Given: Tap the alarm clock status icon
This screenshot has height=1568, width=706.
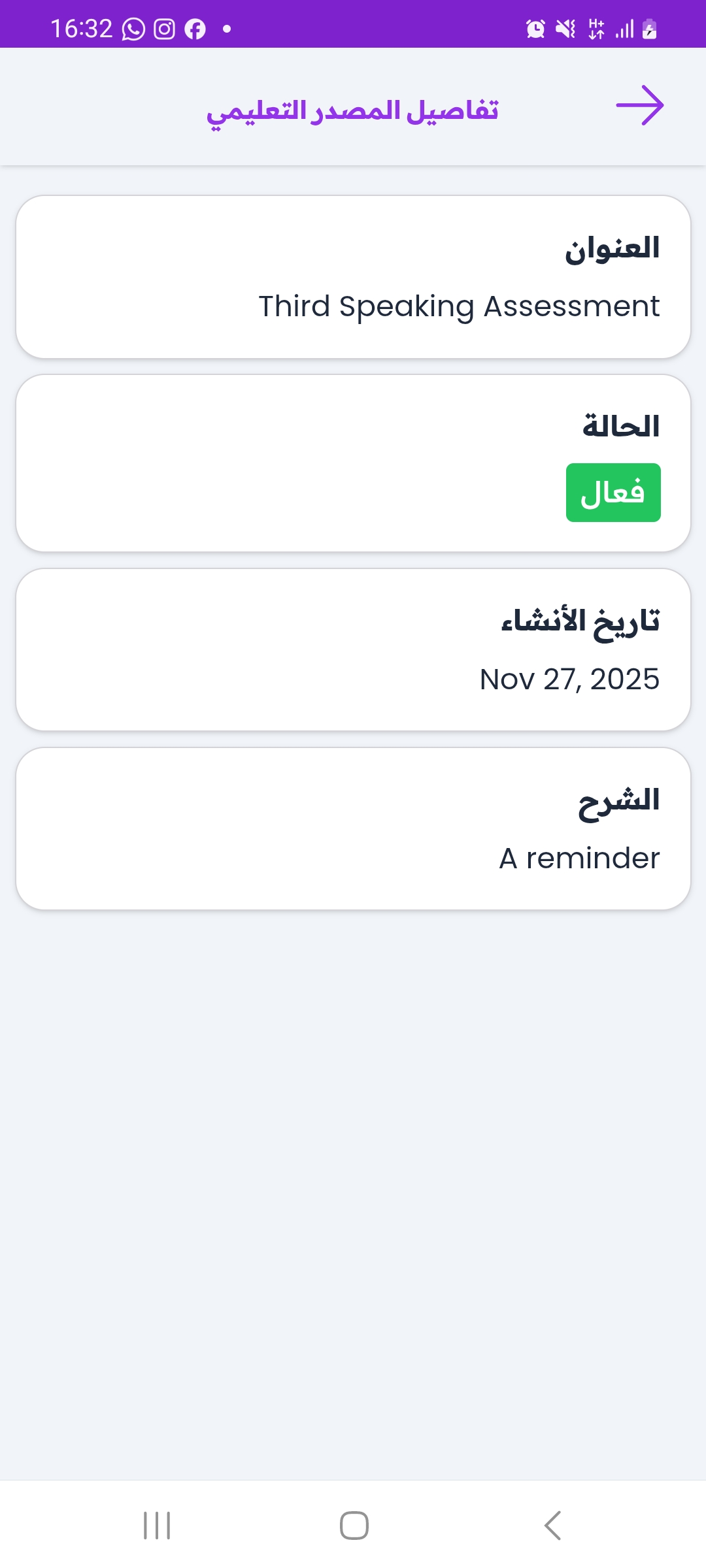Looking at the screenshot, I should pyautogui.click(x=535, y=29).
